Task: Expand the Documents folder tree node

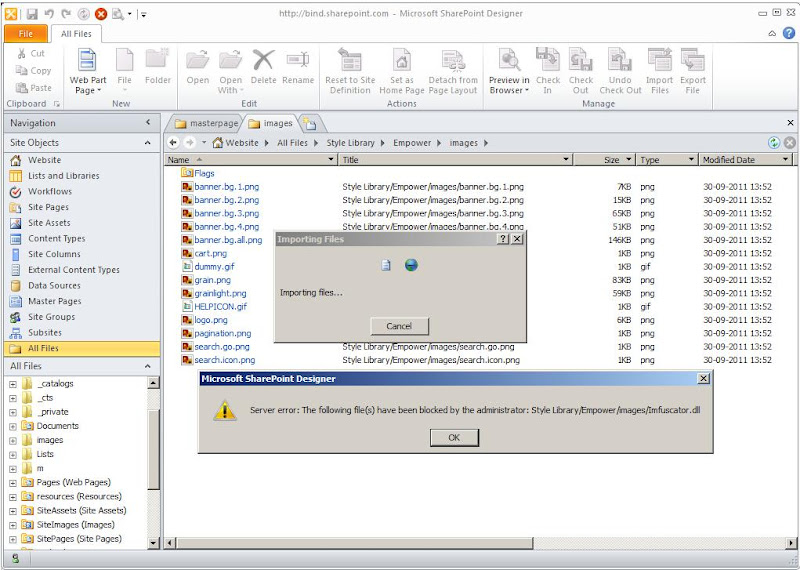Action: coord(13,426)
